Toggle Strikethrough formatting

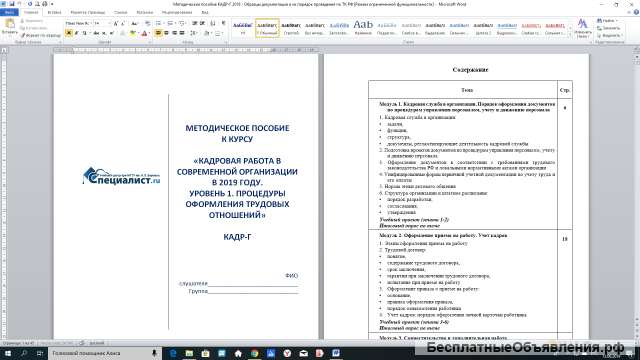[x=96, y=33]
